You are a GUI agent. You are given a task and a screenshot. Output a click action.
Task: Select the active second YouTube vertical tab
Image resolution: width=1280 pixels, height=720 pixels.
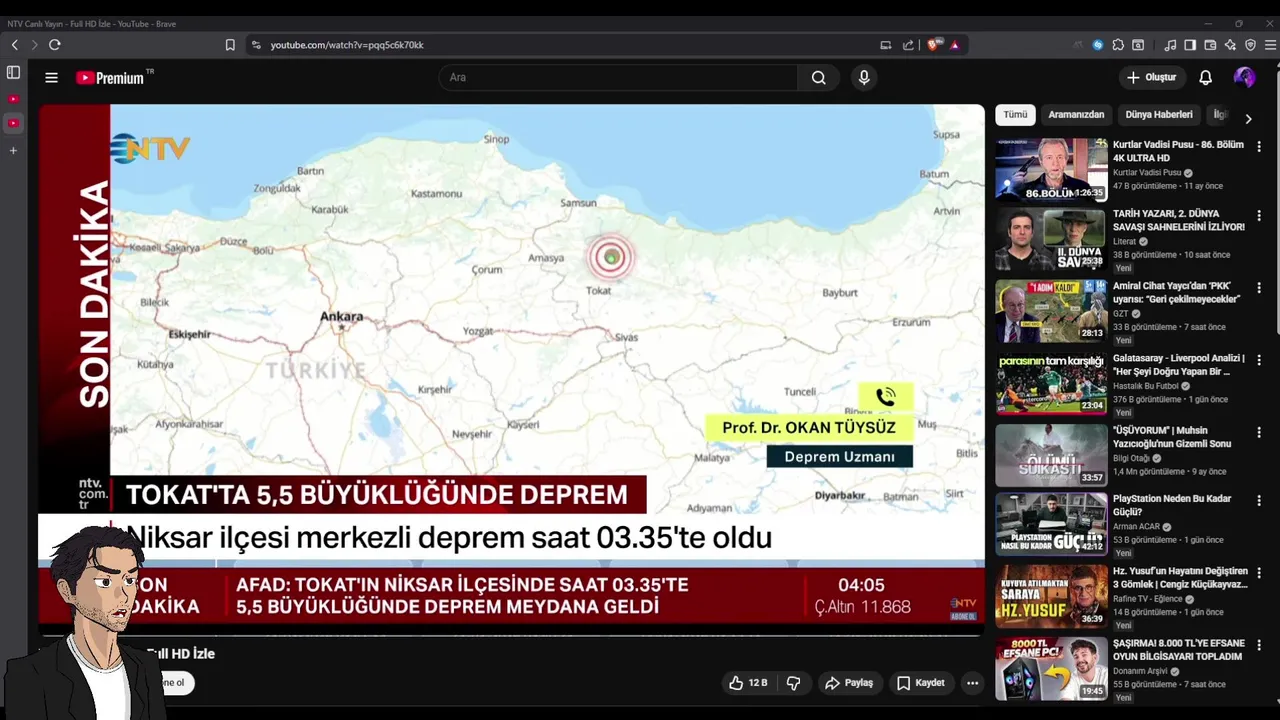(x=13, y=123)
